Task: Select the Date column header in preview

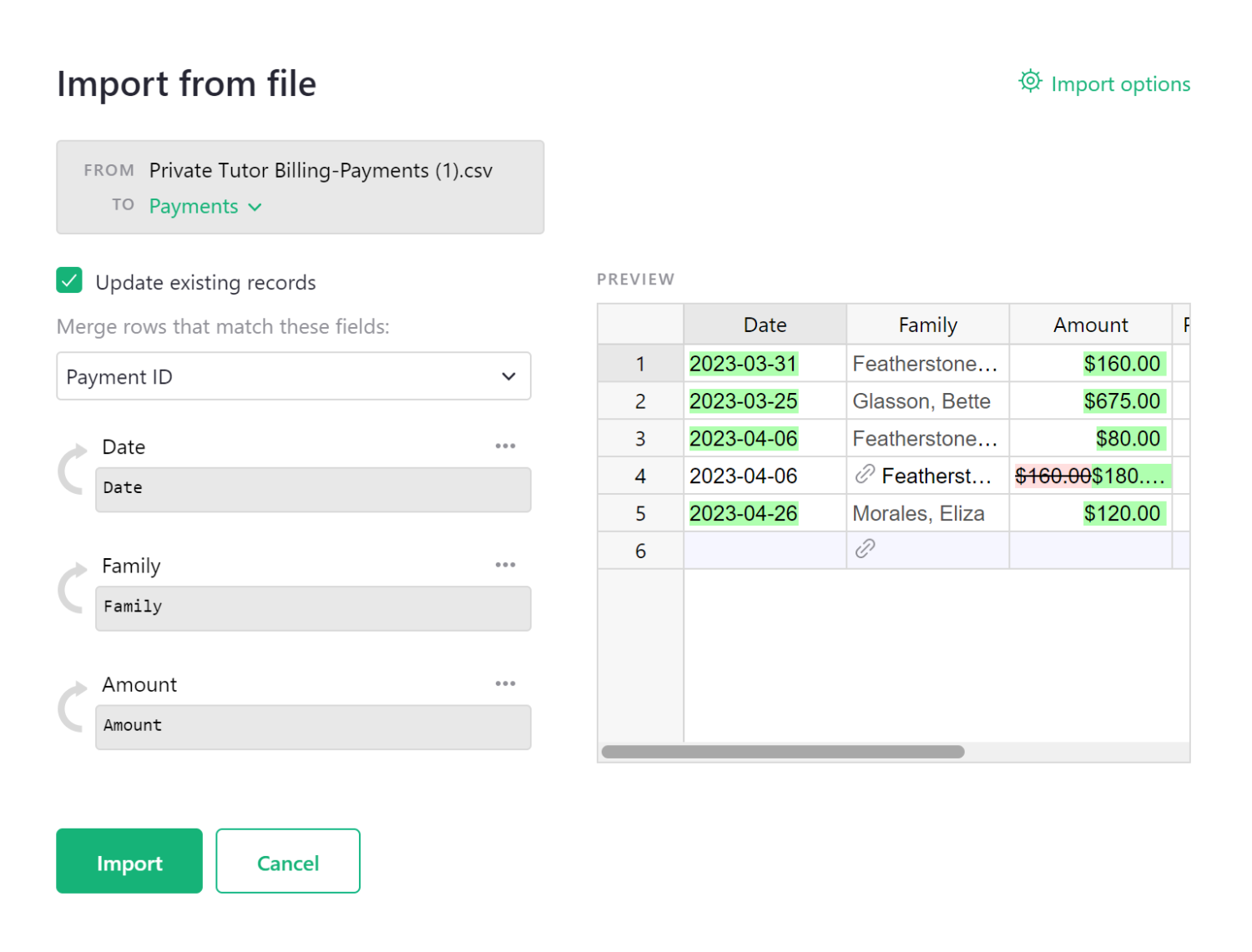Action: (x=765, y=325)
